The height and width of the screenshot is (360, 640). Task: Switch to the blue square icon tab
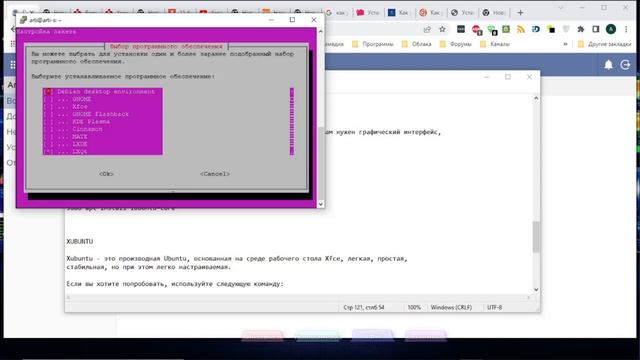(x=399, y=13)
